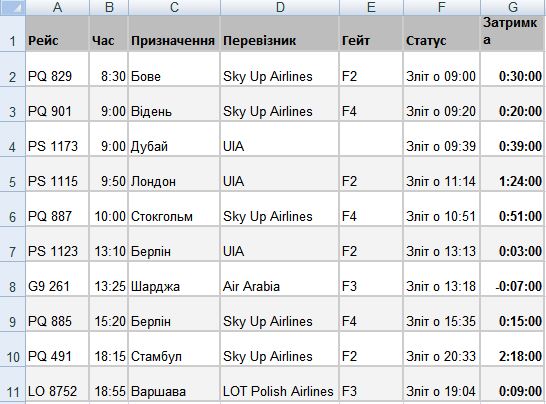Select LOT Polish Airlines cell
The image size is (546, 404).
(x=280, y=384)
